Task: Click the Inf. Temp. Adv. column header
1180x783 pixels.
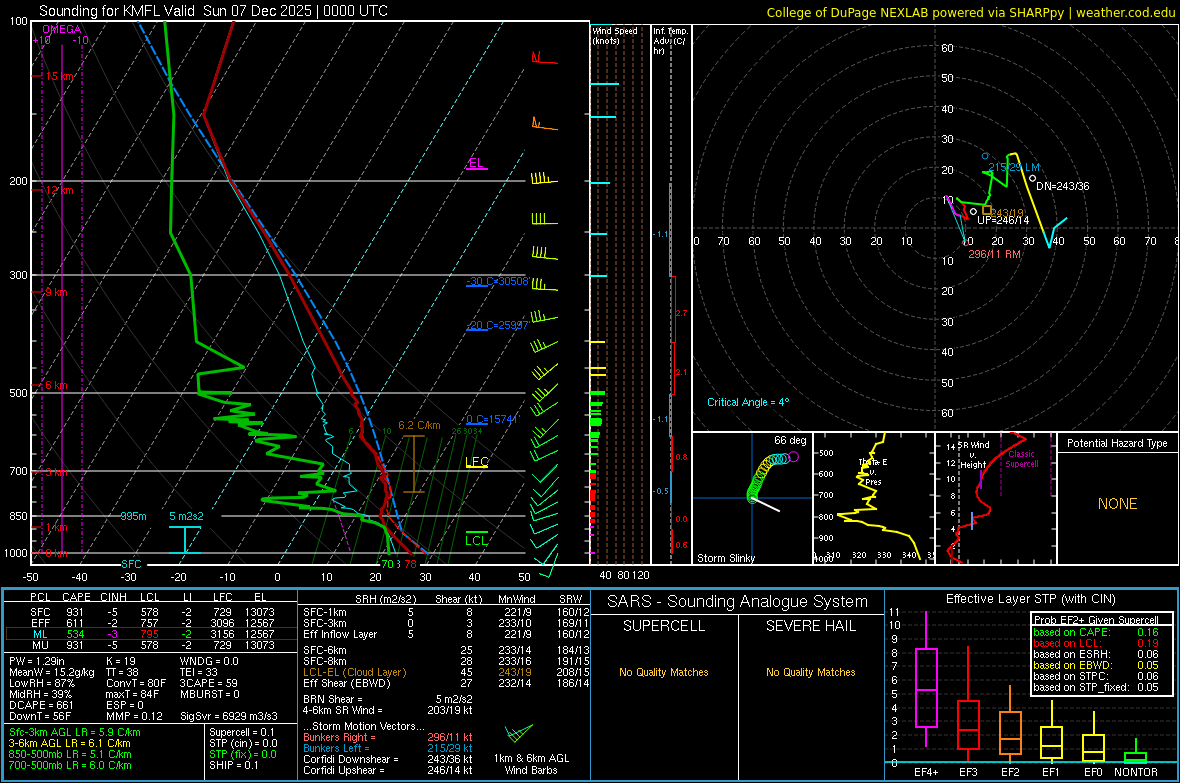Action: (x=669, y=41)
